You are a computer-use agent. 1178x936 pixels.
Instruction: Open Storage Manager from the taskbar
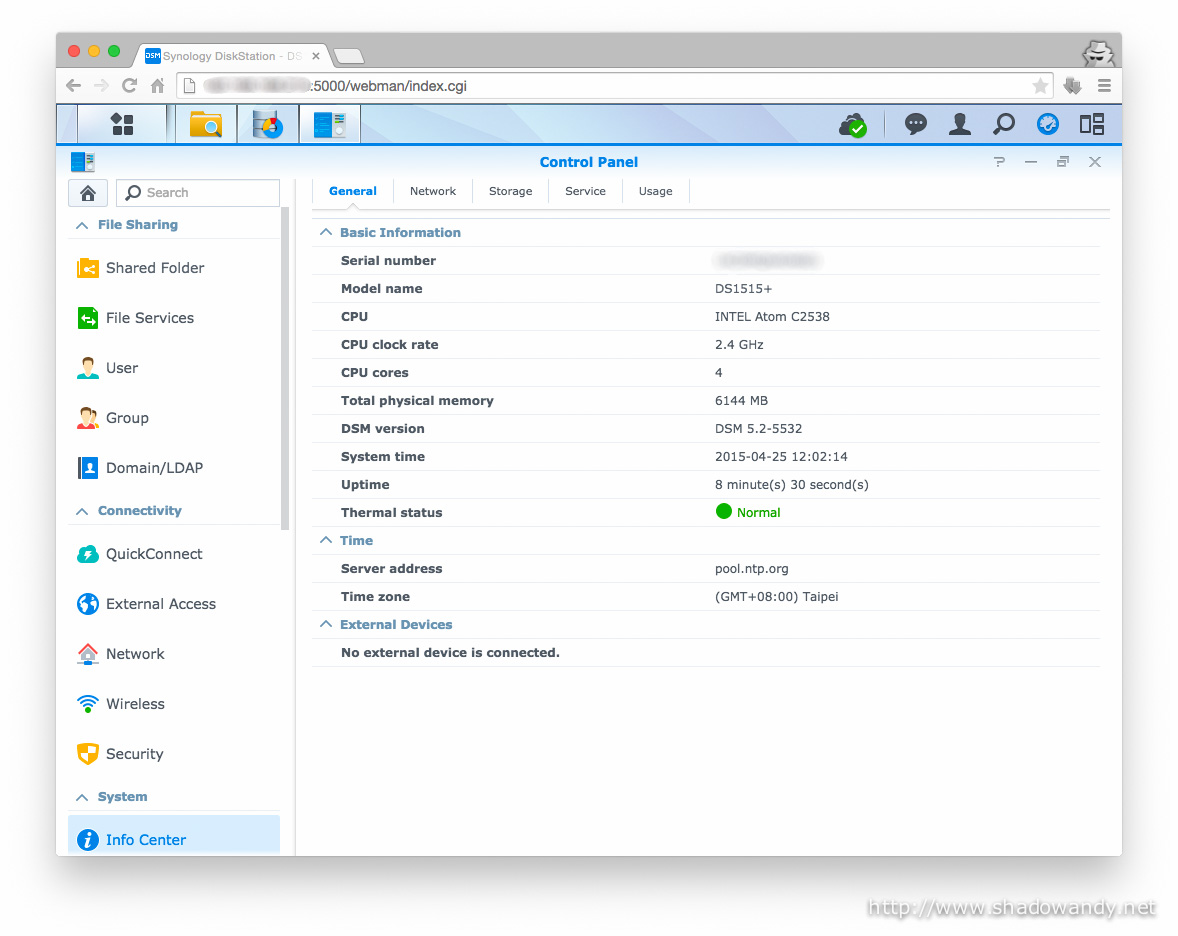[x=267, y=124]
